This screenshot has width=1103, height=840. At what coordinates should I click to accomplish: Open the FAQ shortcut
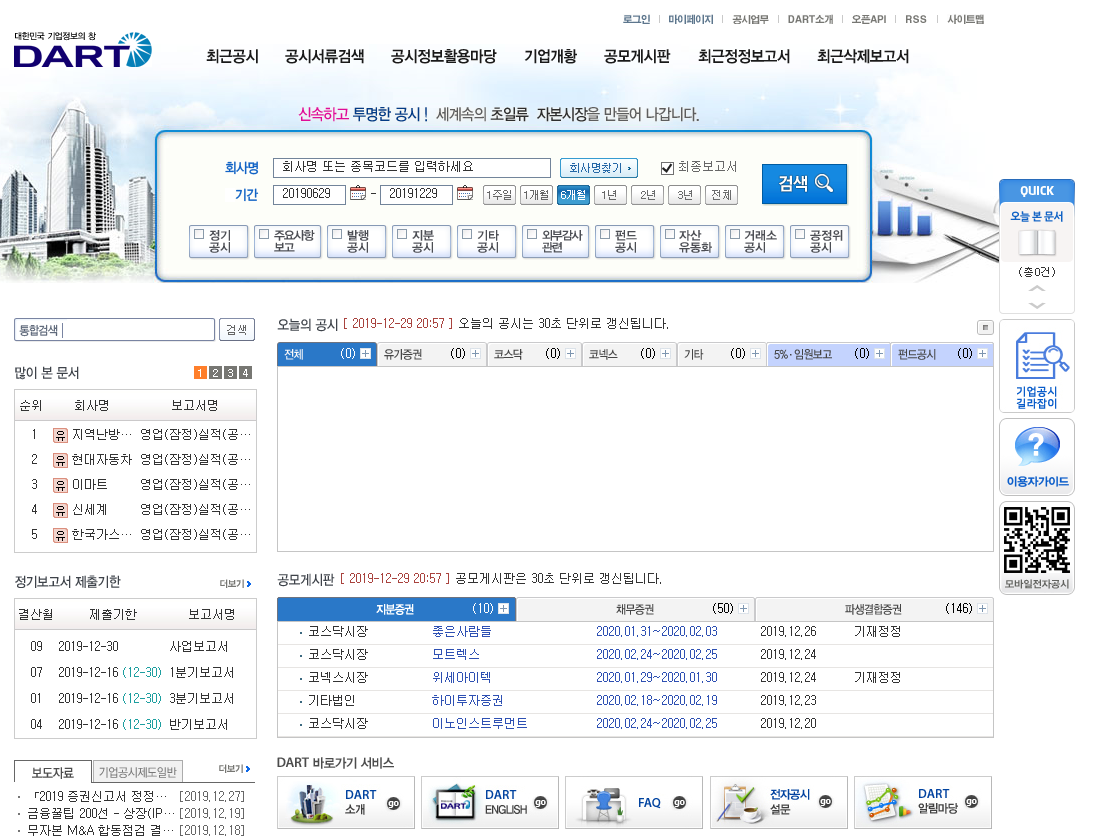coord(634,803)
